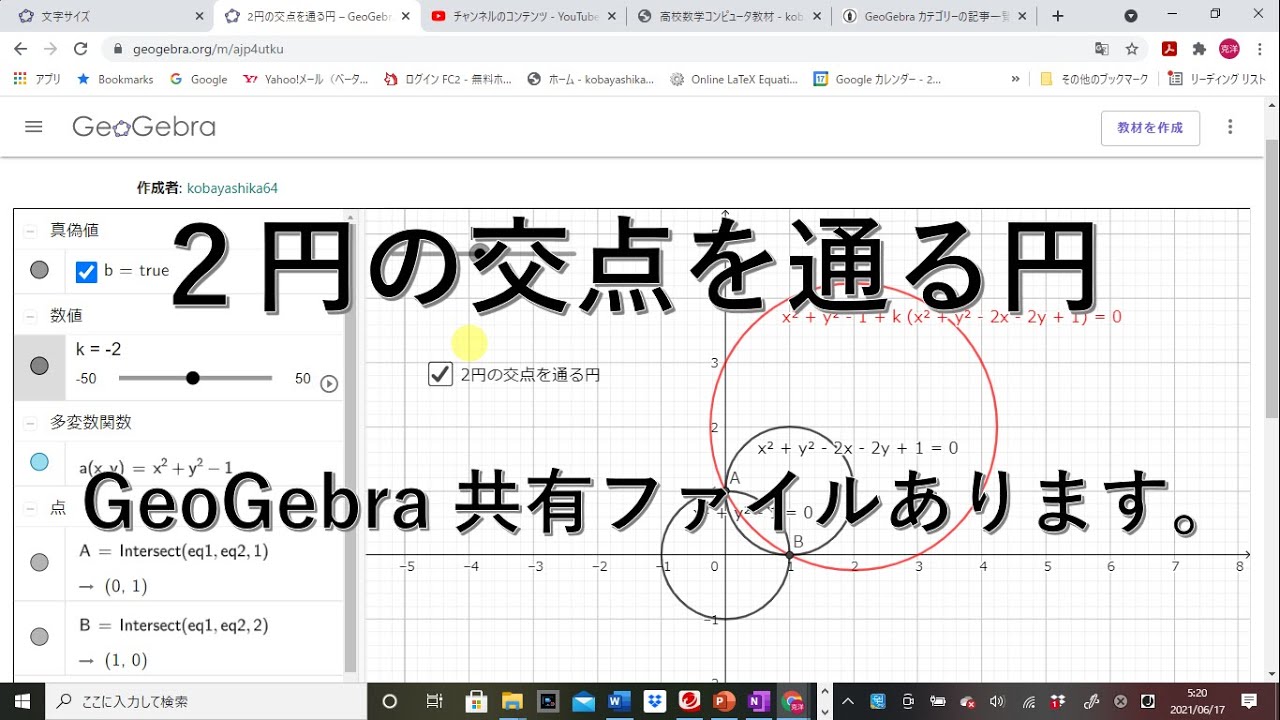1280x720 pixels.
Task: Play the k slider animation
Action: (329, 383)
